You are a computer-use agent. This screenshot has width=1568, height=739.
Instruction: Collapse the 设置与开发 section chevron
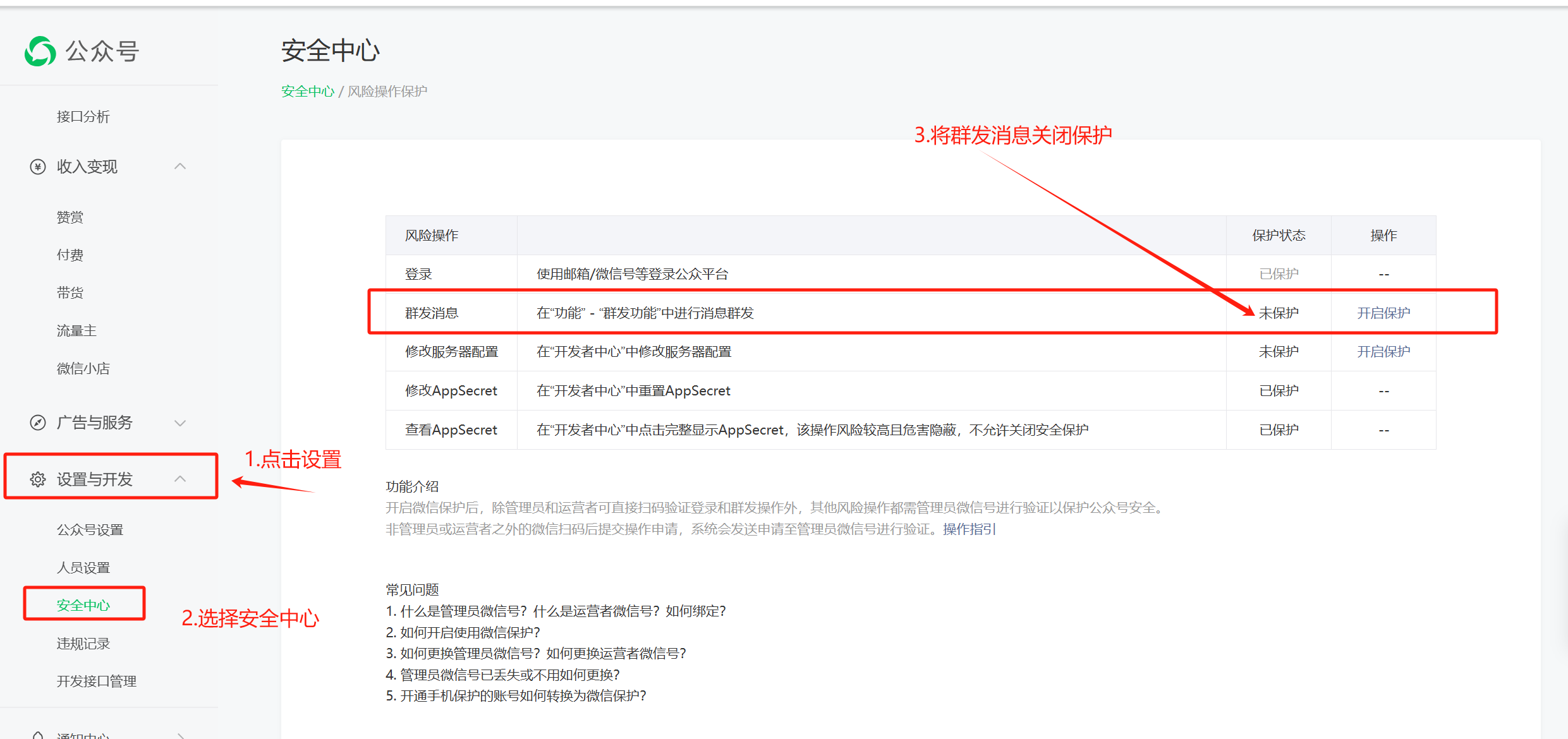click(x=180, y=479)
